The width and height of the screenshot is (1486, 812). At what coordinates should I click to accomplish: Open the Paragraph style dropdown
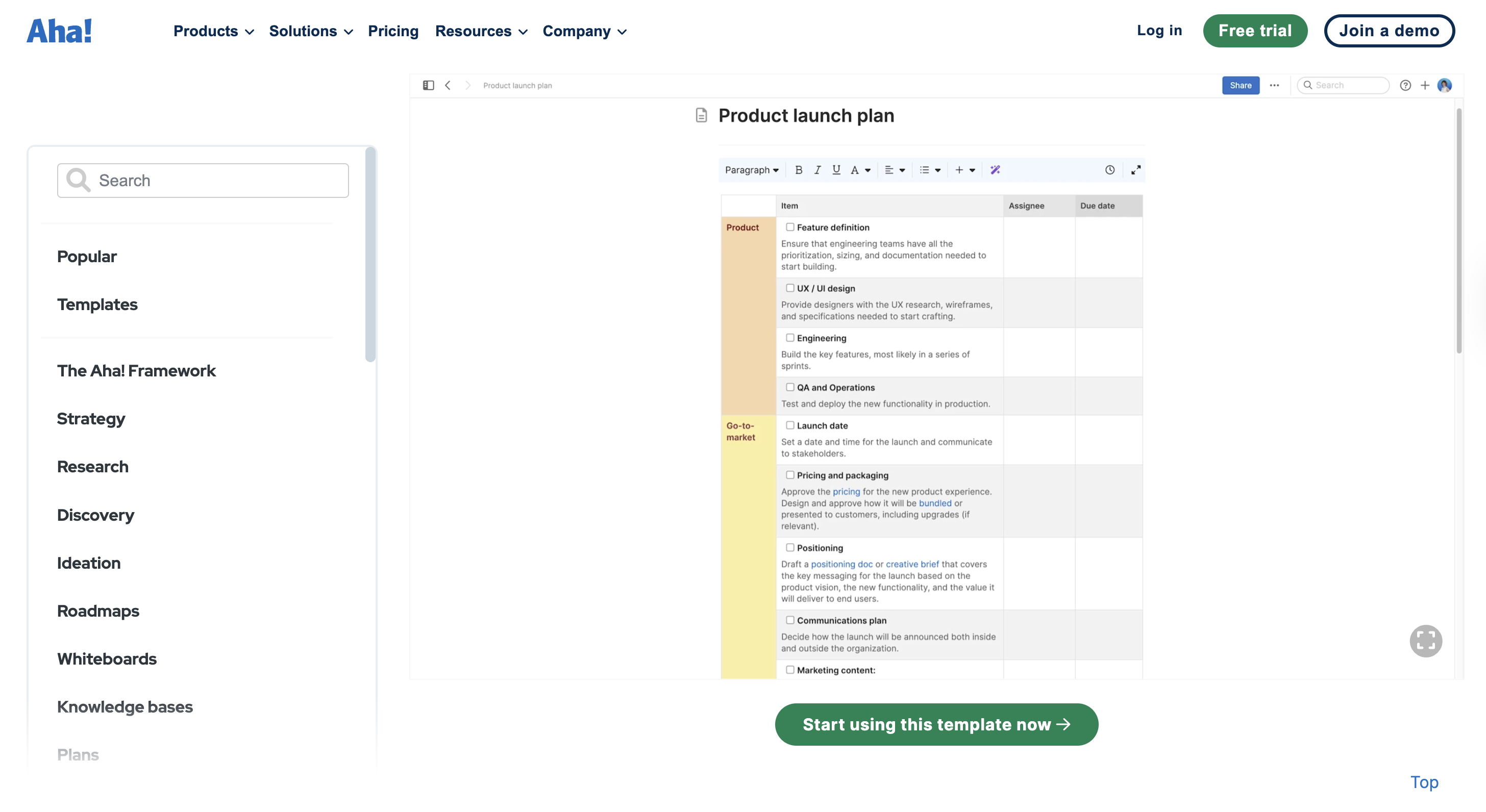click(x=752, y=169)
